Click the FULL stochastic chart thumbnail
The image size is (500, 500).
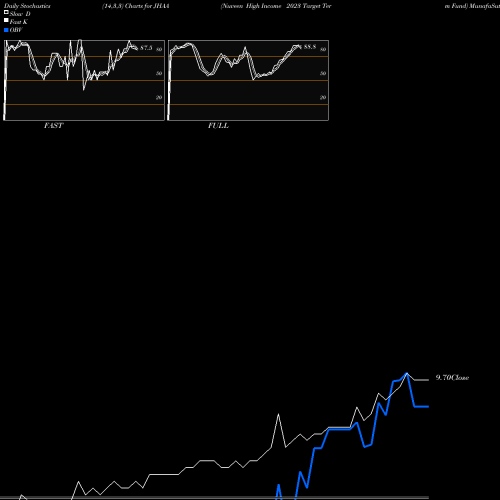(248, 80)
